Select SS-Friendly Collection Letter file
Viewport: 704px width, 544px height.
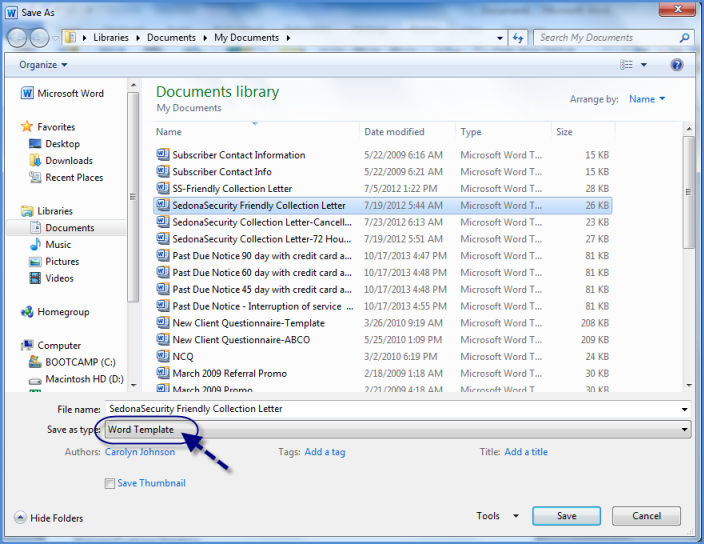[x=382, y=189]
